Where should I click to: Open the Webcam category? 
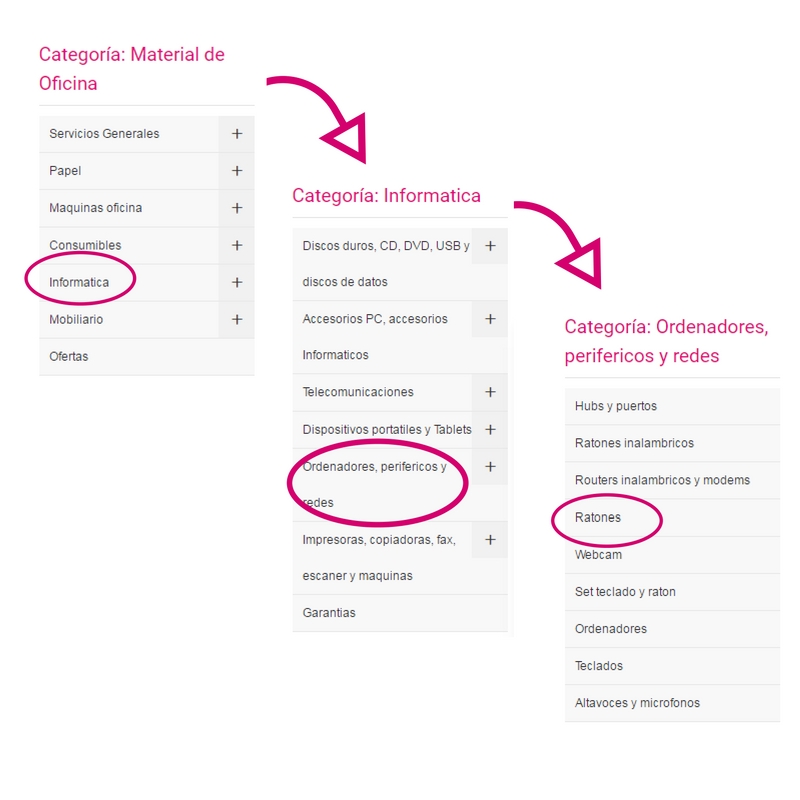click(x=598, y=554)
